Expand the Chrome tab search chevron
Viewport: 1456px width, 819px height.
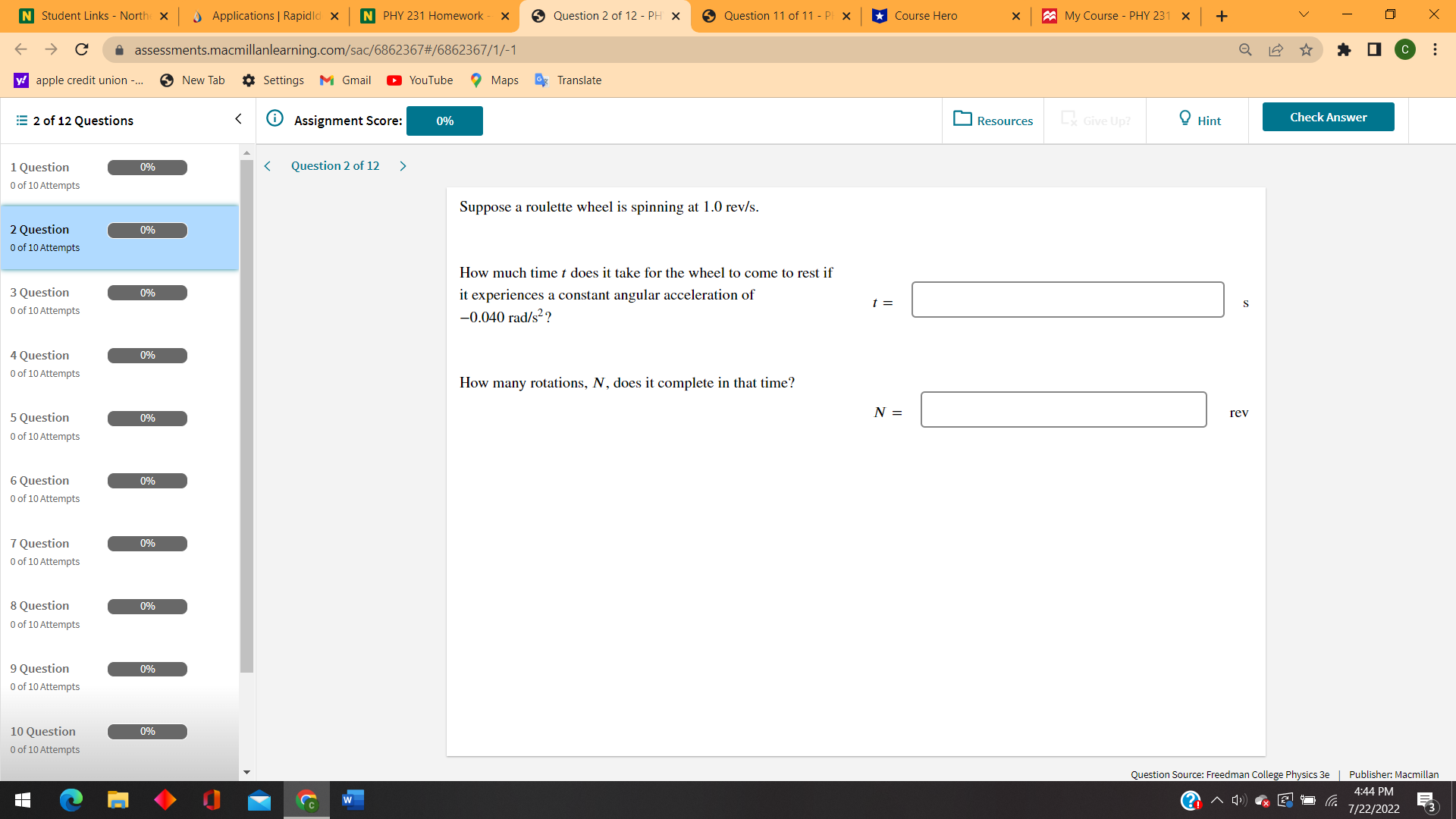click(1303, 15)
